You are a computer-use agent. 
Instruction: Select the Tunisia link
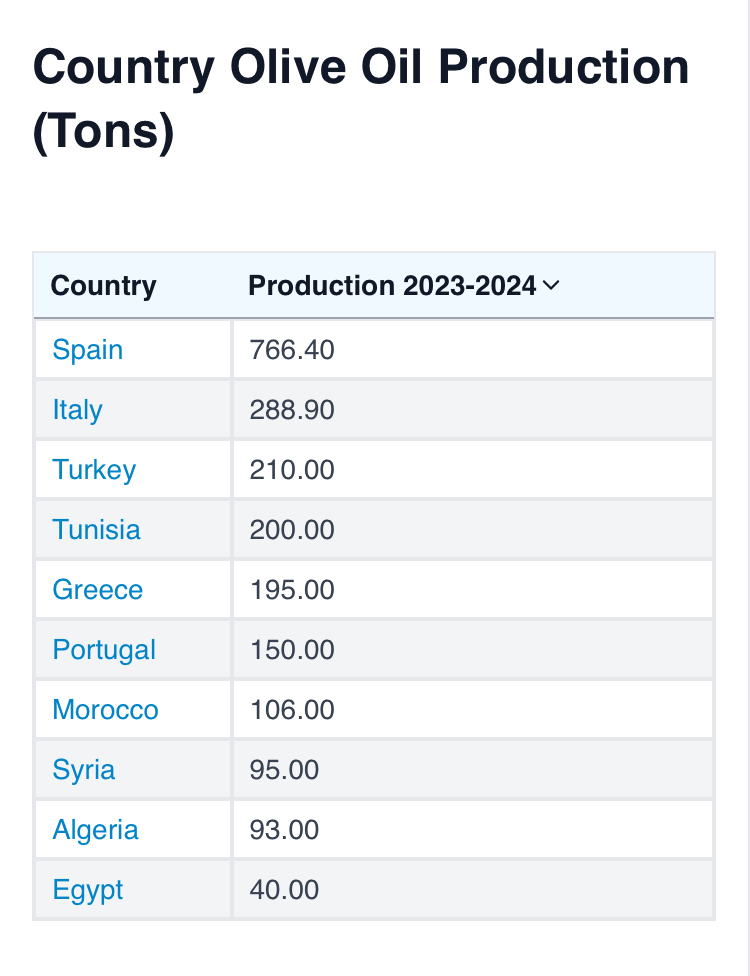click(97, 530)
